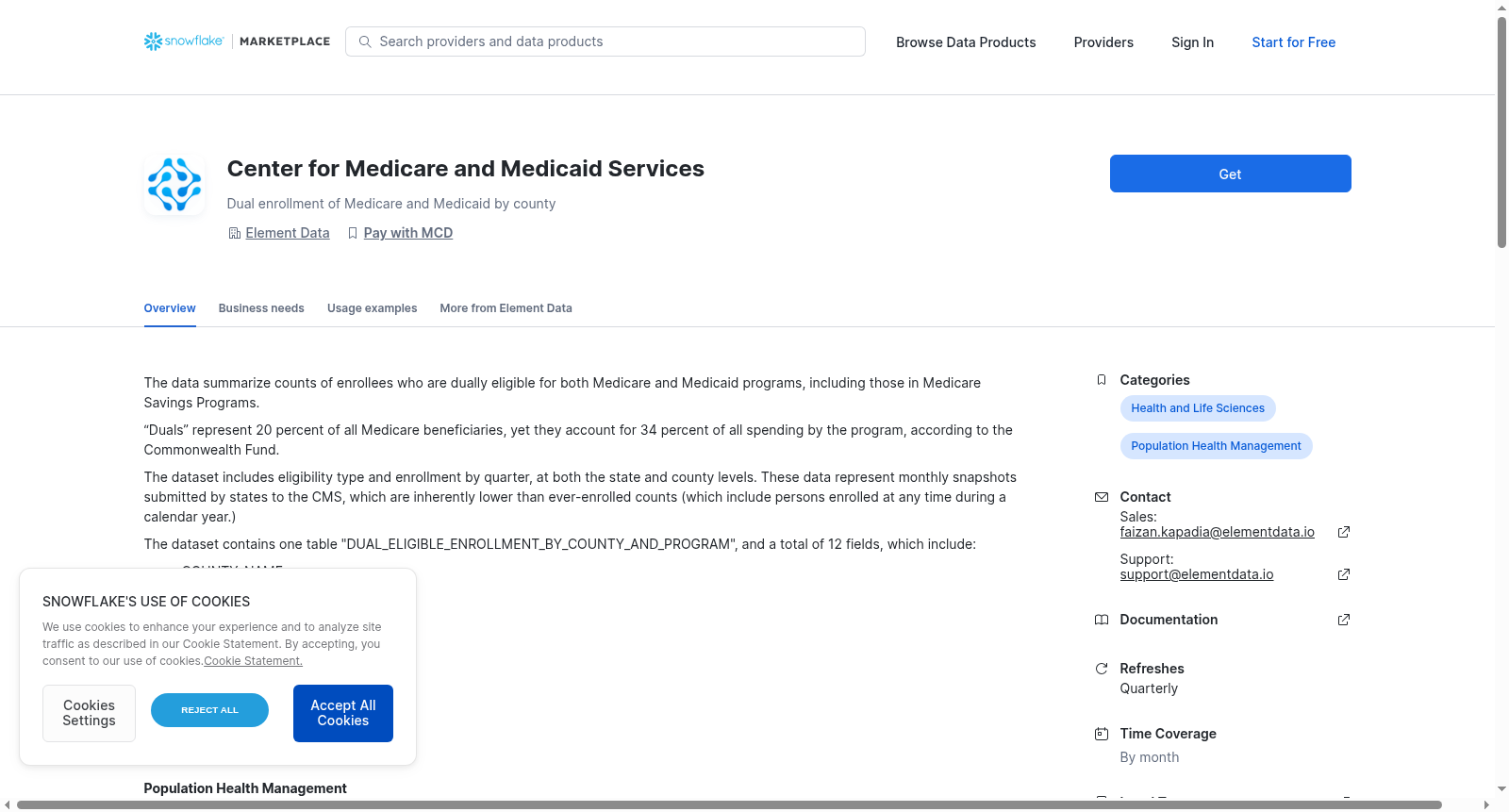Select Health and Life Sciences category chip
Image resolution: width=1509 pixels, height=812 pixels.
1198,408
